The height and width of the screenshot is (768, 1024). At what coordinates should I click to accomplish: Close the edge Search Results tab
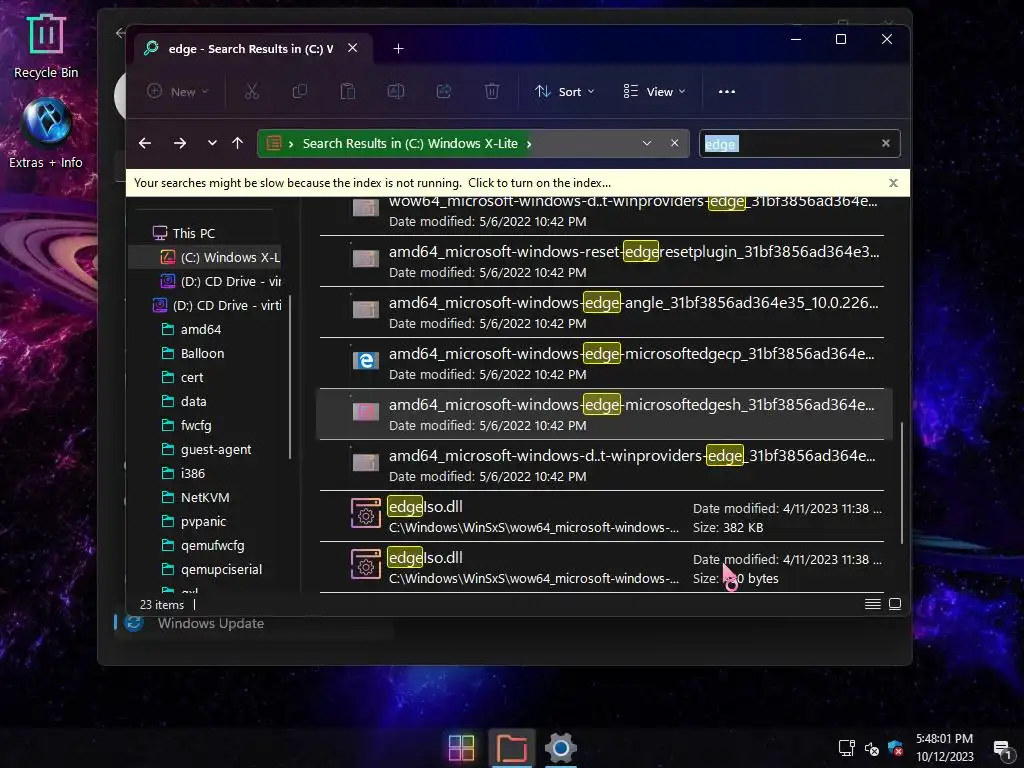353,48
